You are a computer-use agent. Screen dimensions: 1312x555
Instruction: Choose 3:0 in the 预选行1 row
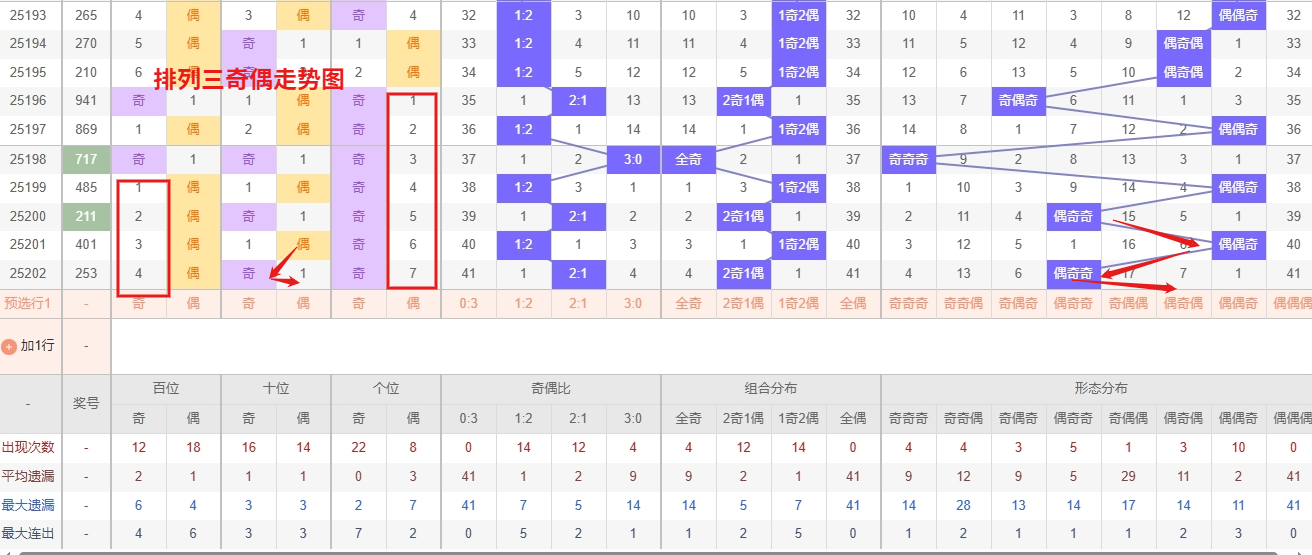633,303
